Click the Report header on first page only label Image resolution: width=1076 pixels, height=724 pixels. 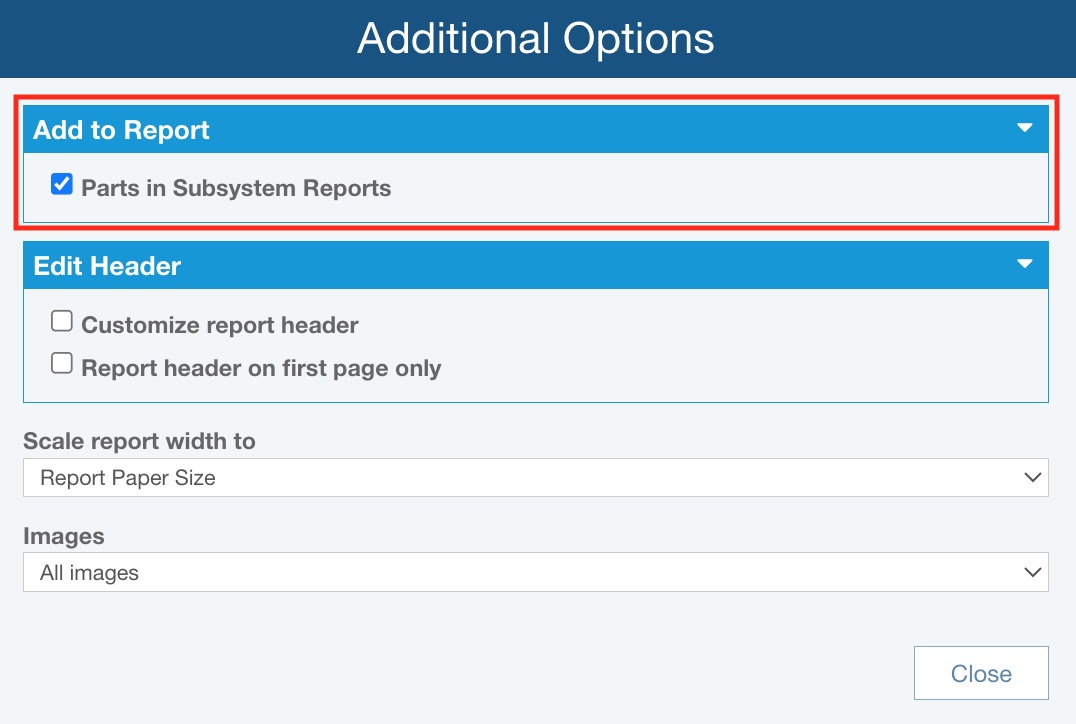point(261,368)
